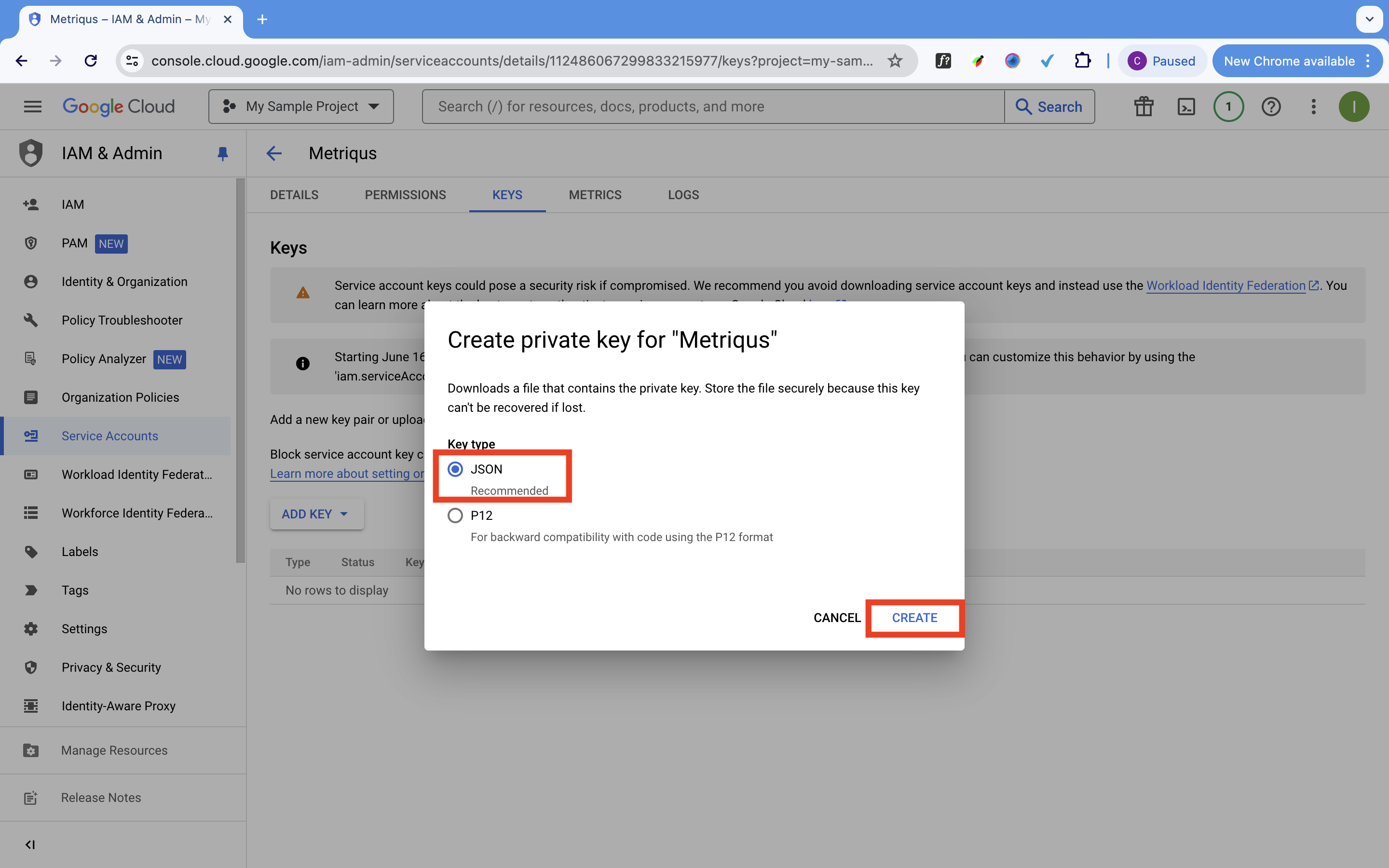The height and width of the screenshot is (868, 1389).
Task: Activate Cloud Shell terminal icon
Action: [1186, 106]
